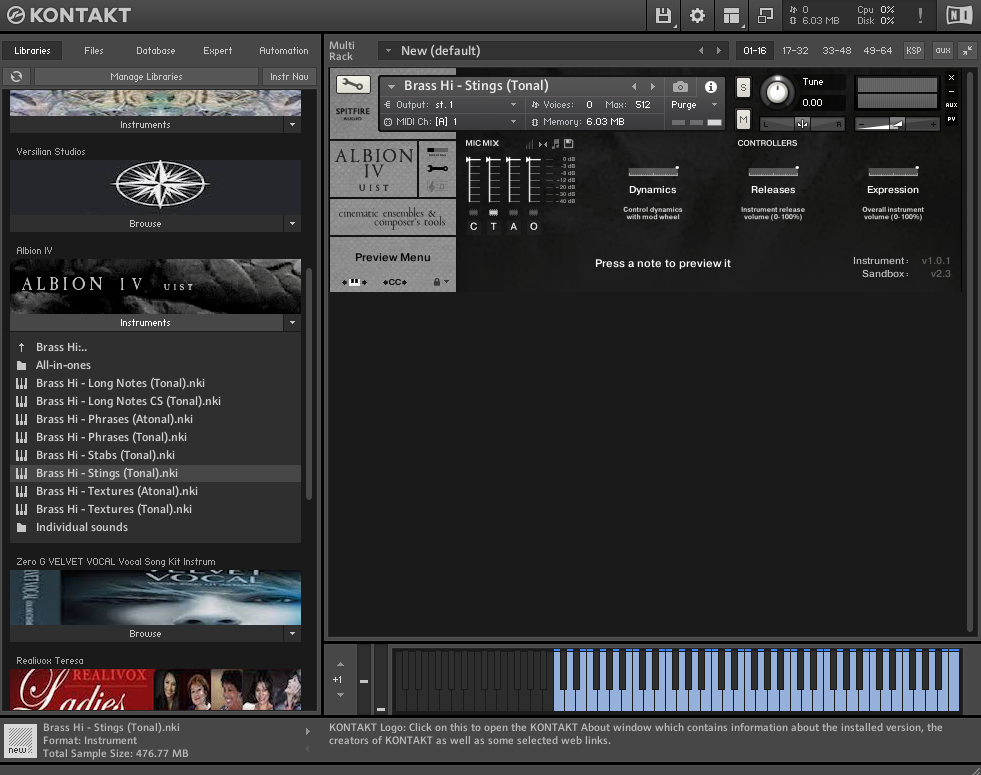Click the exclamation panic button
981x775 pixels.
(920, 16)
